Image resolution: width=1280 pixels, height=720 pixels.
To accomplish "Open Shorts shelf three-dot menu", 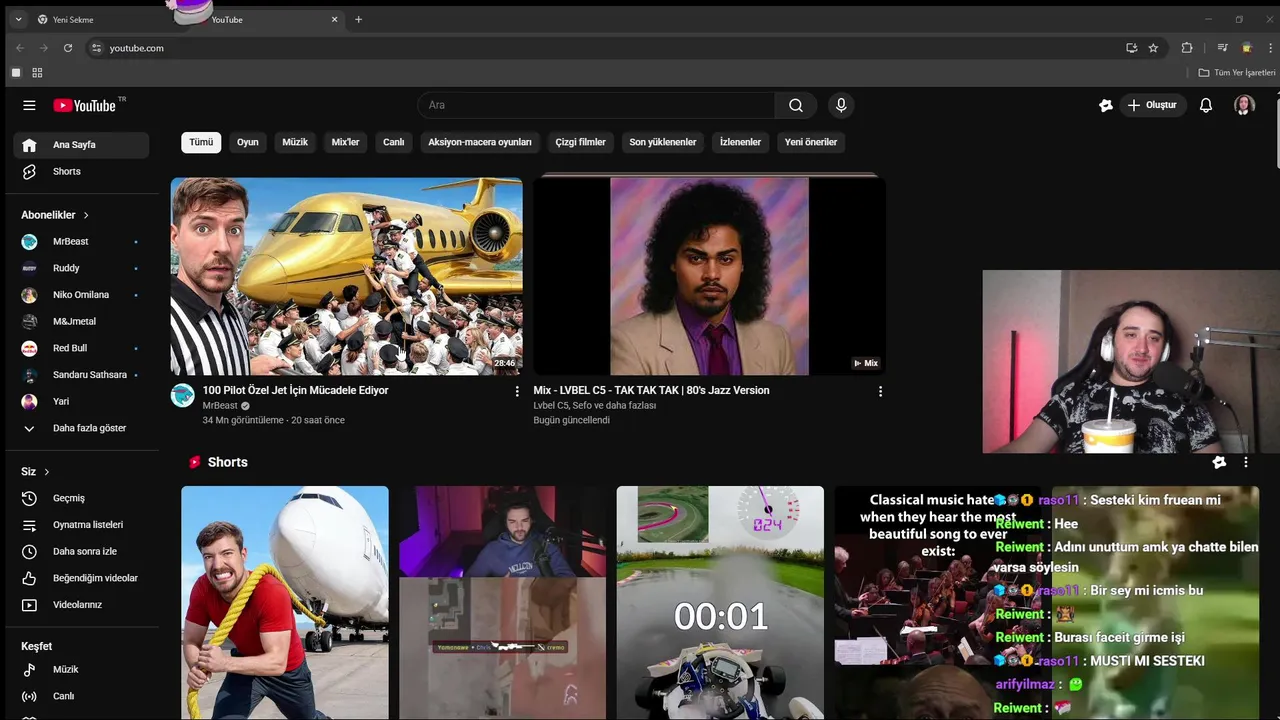I will (x=1245, y=462).
